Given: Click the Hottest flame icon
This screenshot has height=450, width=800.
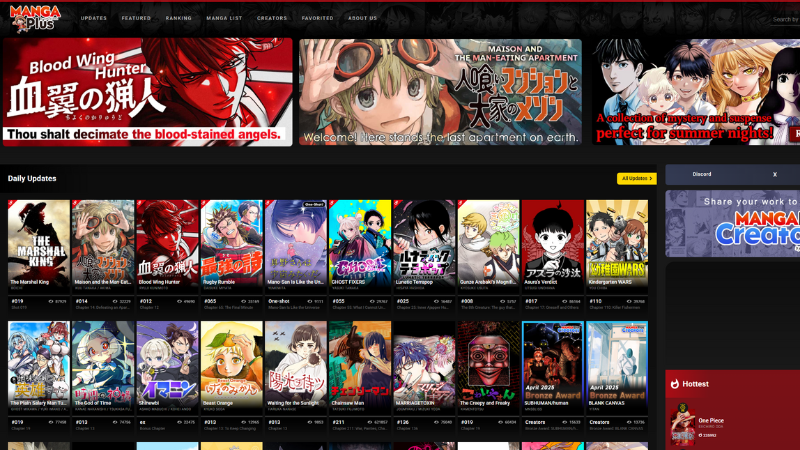Looking at the screenshot, I should (x=674, y=384).
